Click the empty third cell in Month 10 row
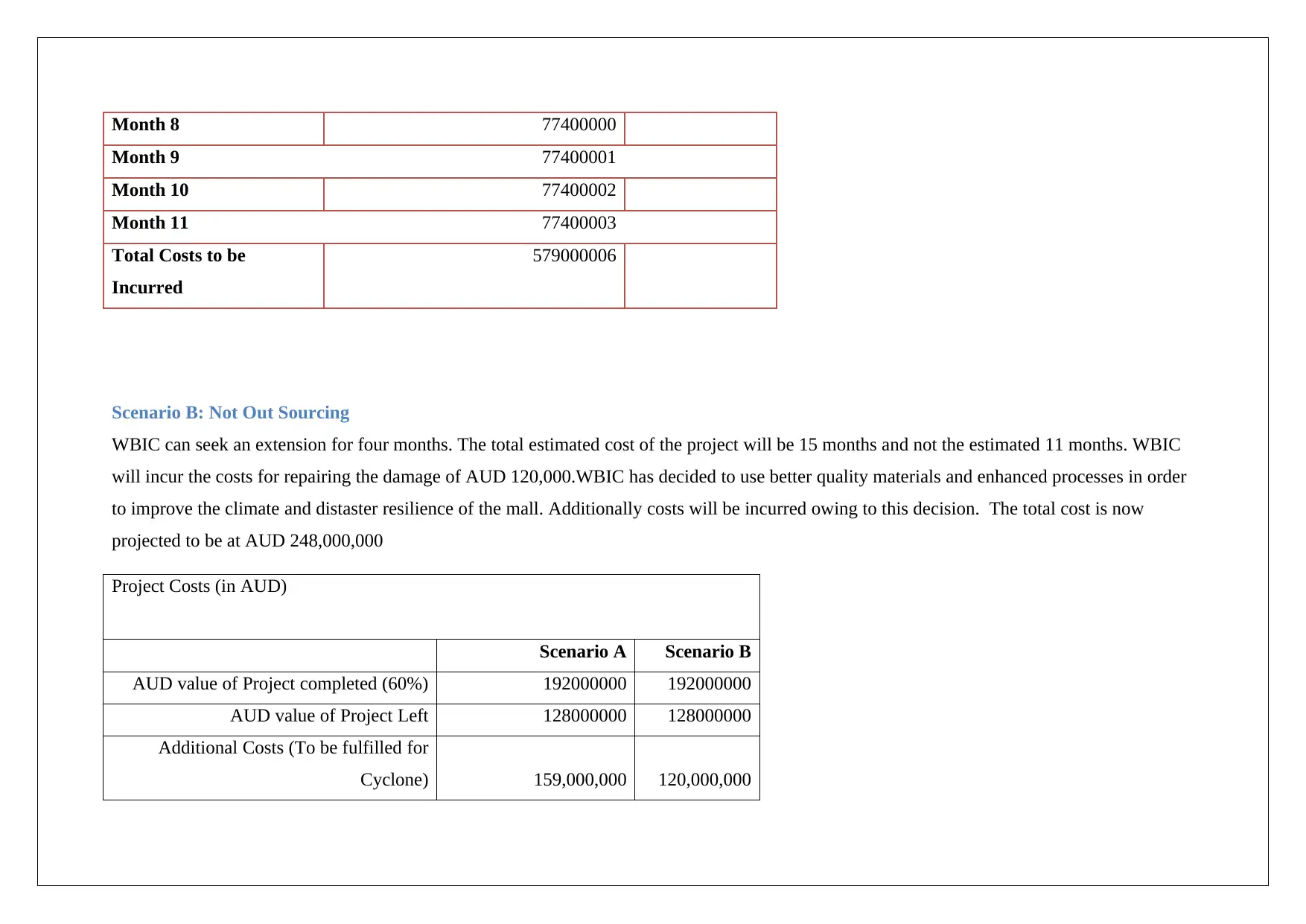This screenshot has height=924, width=1306. pos(701,194)
